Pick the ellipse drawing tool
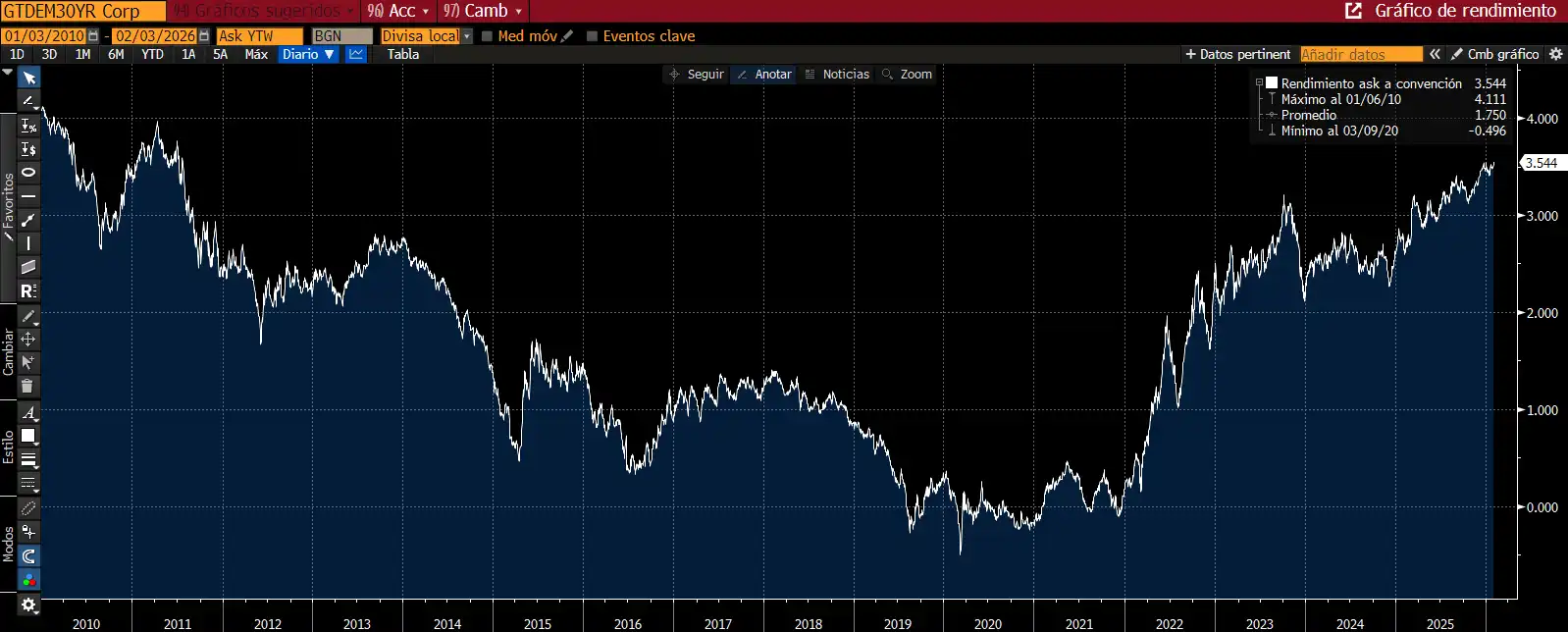The image size is (1568, 632). pyautogui.click(x=28, y=173)
